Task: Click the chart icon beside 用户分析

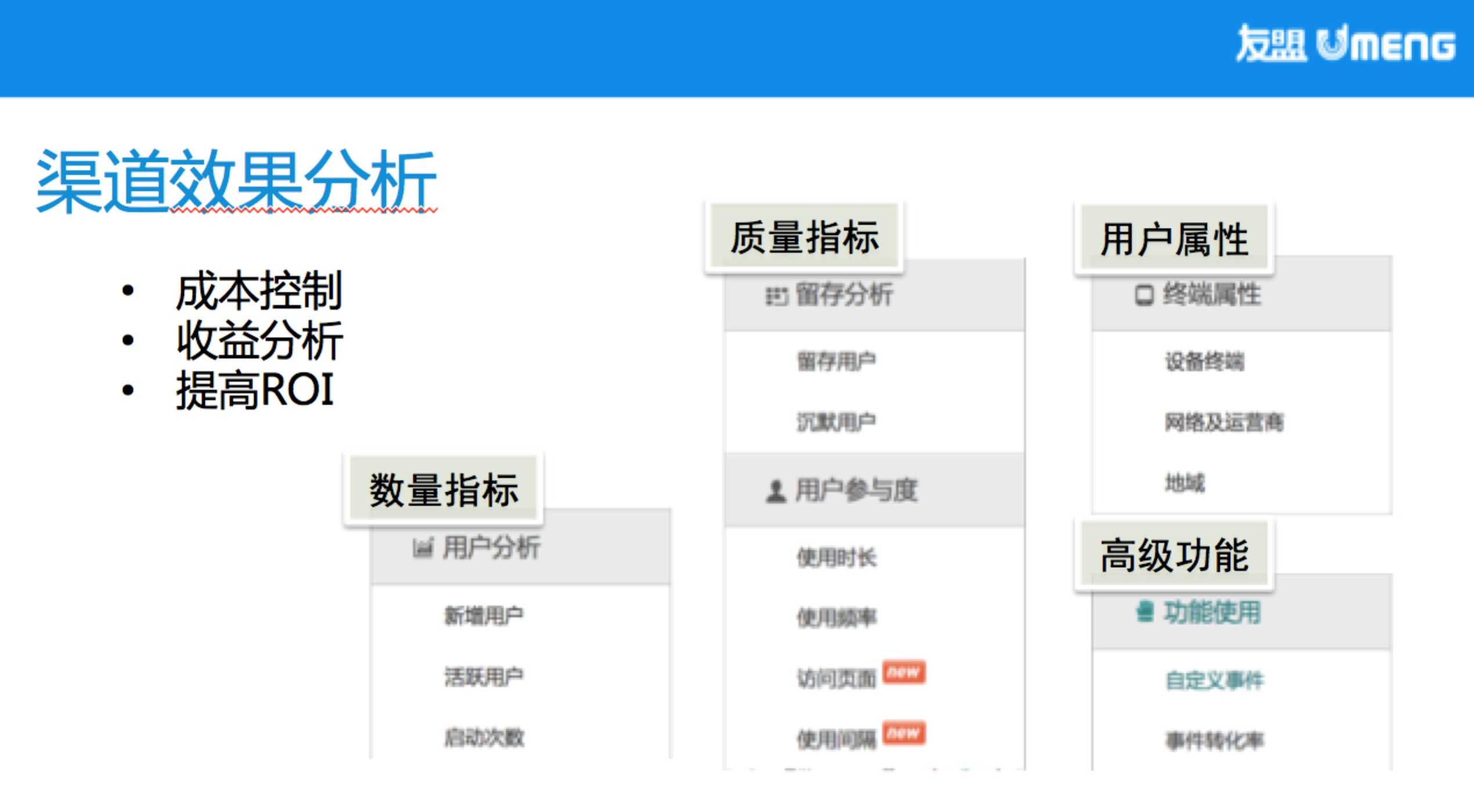Action: coord(422,548)
